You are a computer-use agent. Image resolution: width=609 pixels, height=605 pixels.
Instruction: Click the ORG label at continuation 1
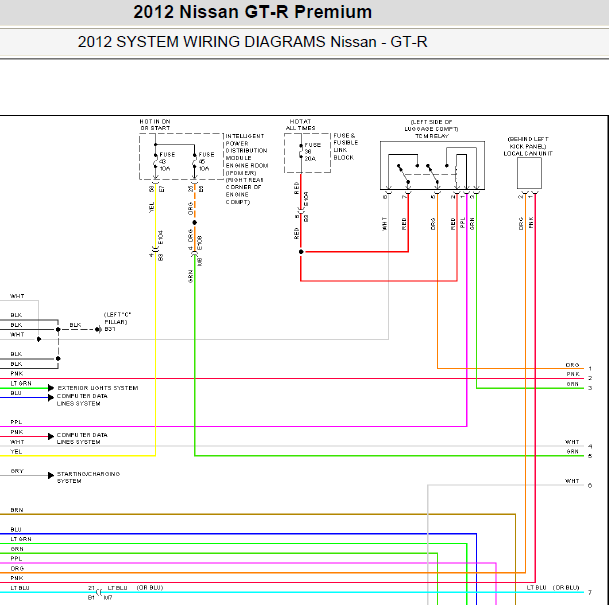pos(572,365)
